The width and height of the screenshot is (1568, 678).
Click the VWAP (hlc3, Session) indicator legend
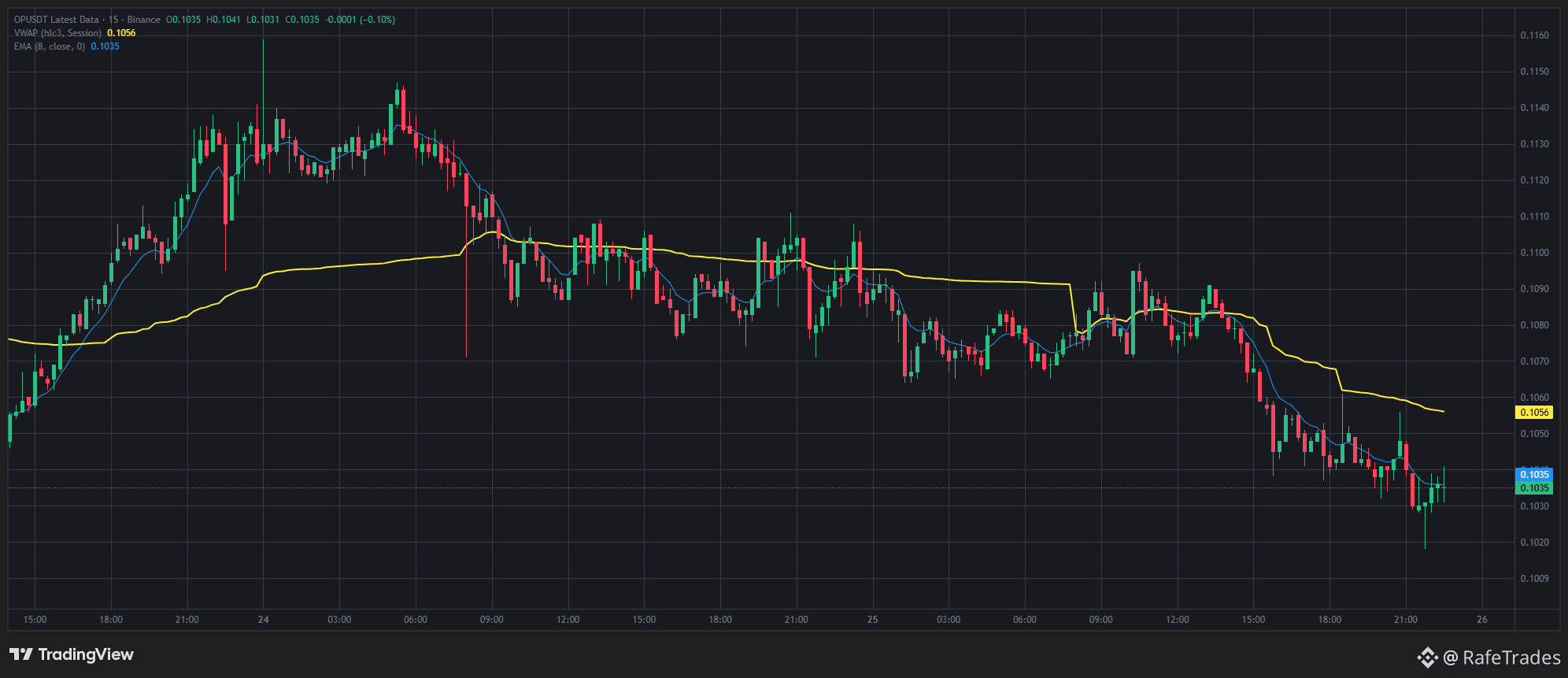[57, 33]
